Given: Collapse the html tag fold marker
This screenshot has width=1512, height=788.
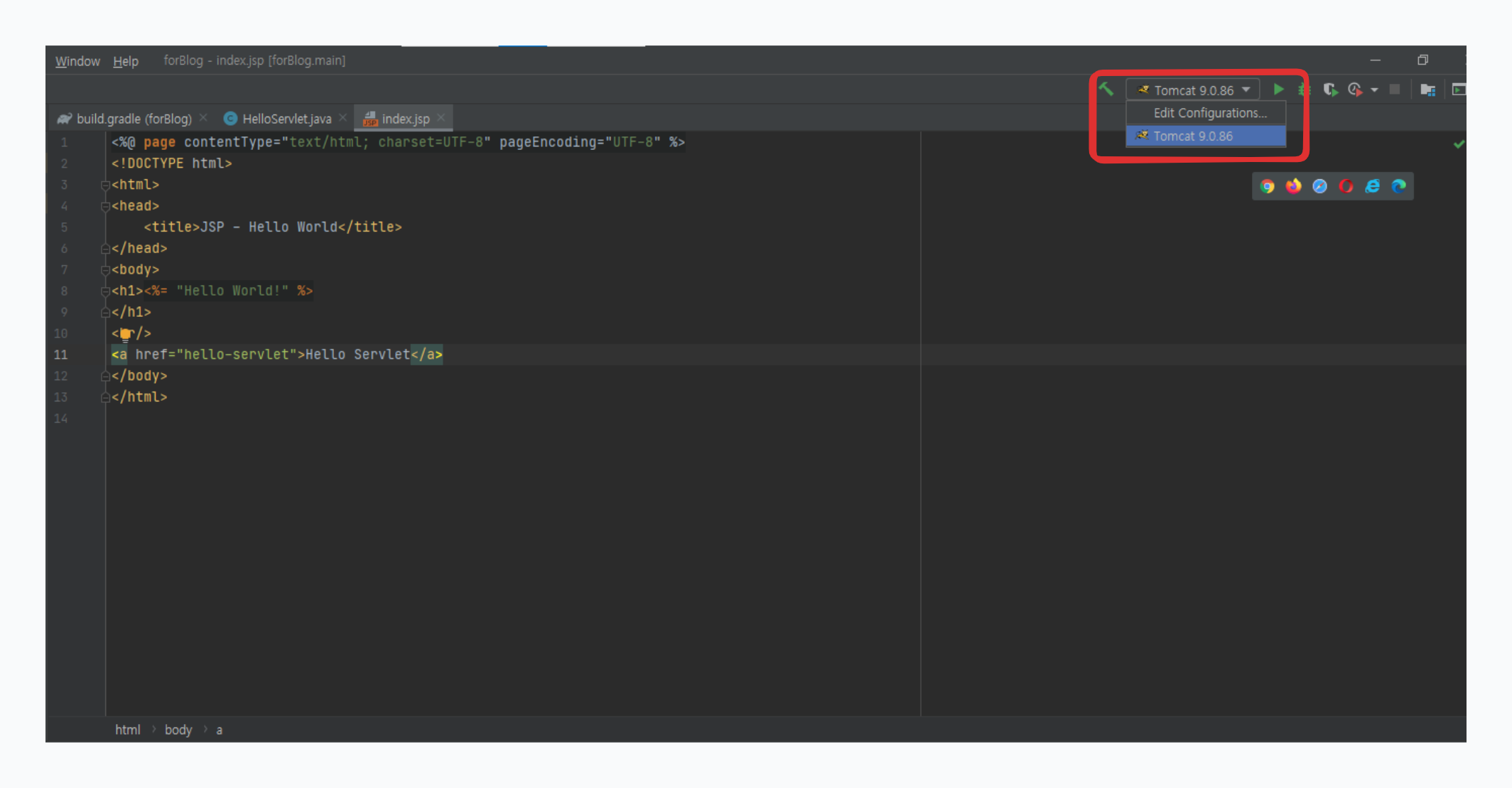Looking at the screenshot, I should pos(105,185).
